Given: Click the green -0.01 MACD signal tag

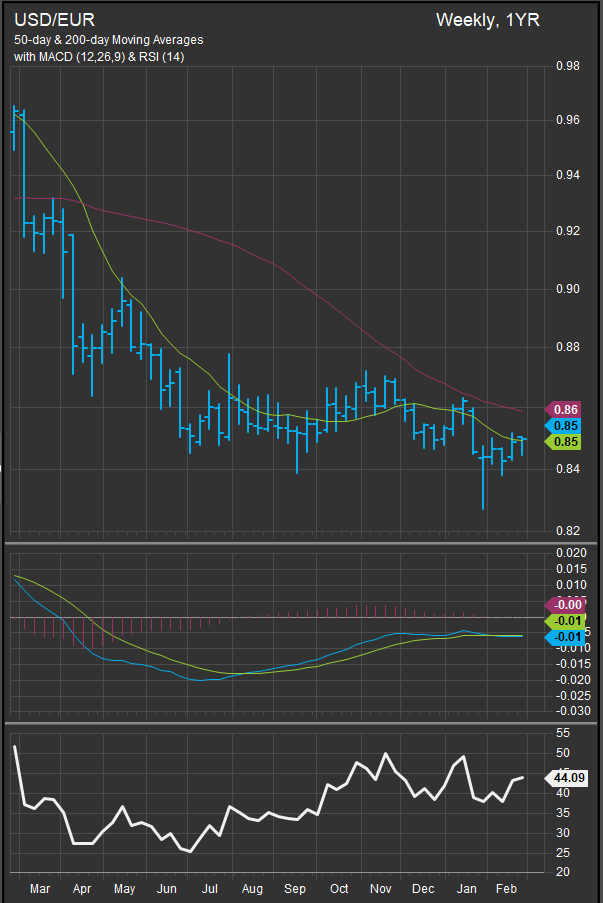Looking at the screenshot, I should pyautogui.click(x=565, y=621).
